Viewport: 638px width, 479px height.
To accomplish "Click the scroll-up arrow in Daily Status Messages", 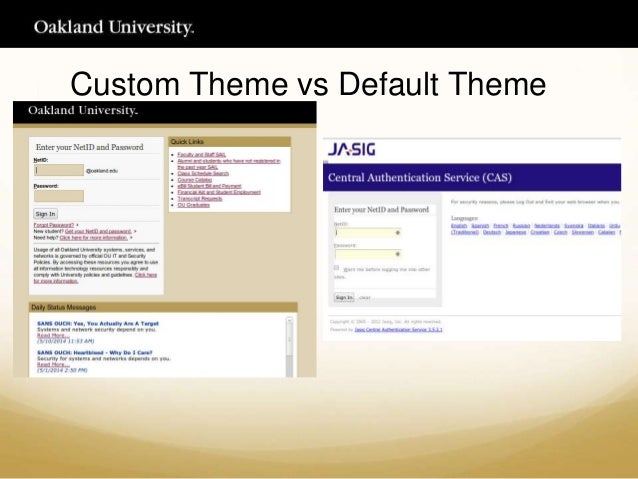I will [x=289, y=320].
